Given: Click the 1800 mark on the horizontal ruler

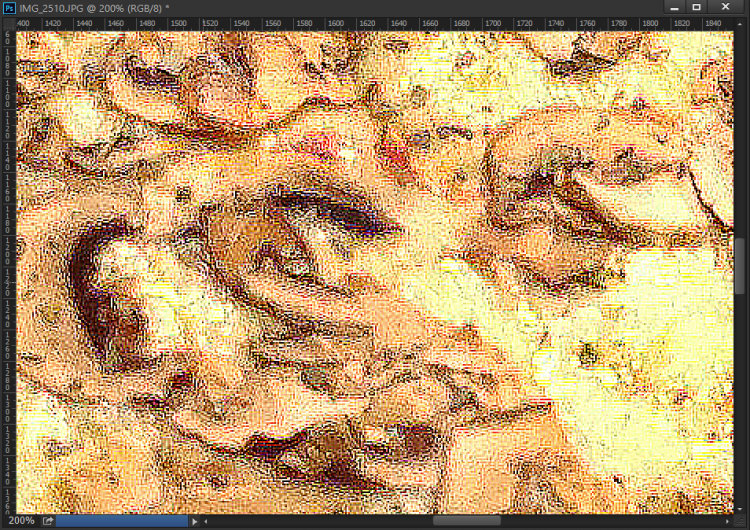Looking at the screenshot, I should pyautogui.click(x=650, y=23).
